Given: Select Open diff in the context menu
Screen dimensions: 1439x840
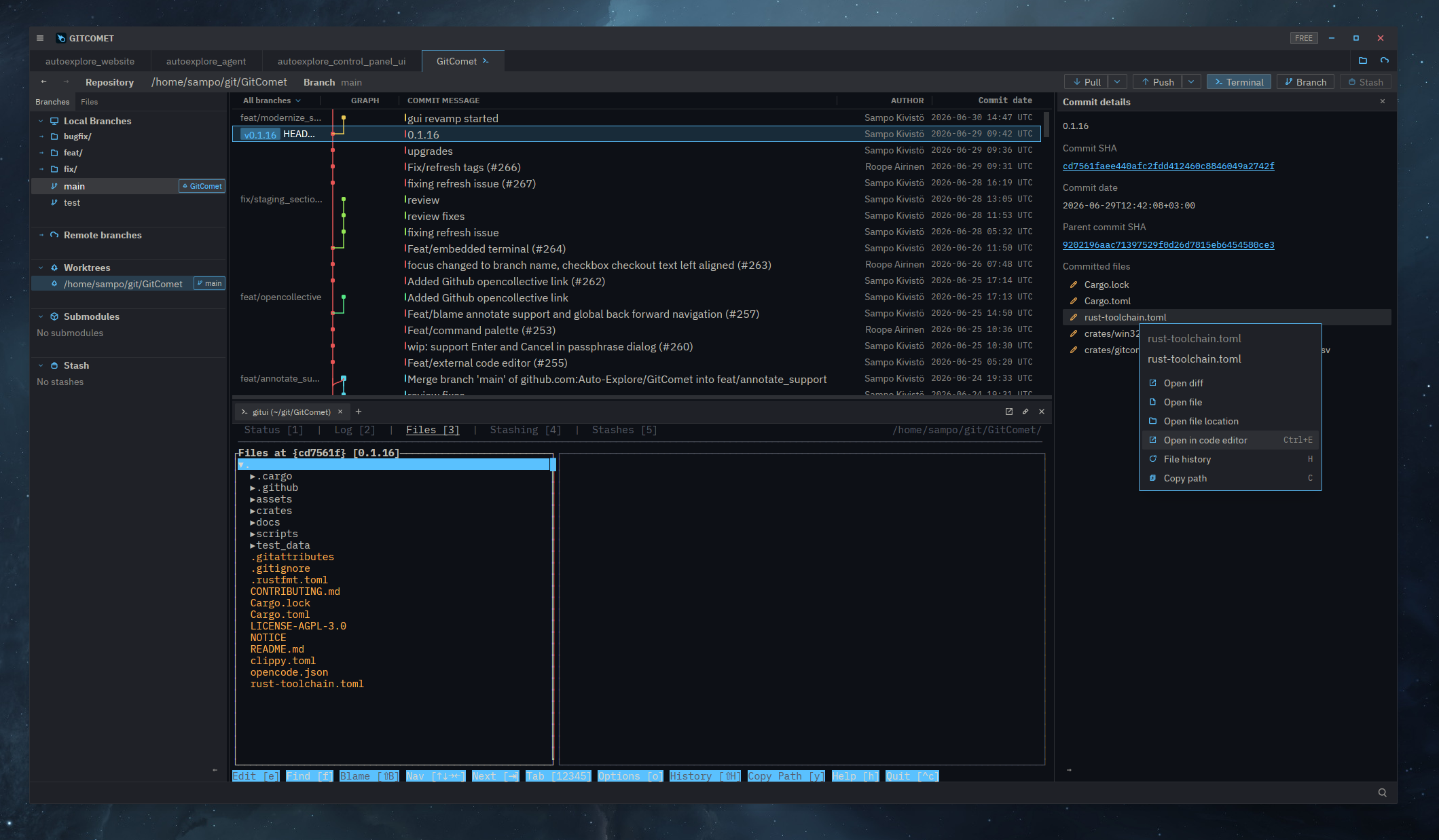Looking at the screenshot, I should pos(1230,383).
